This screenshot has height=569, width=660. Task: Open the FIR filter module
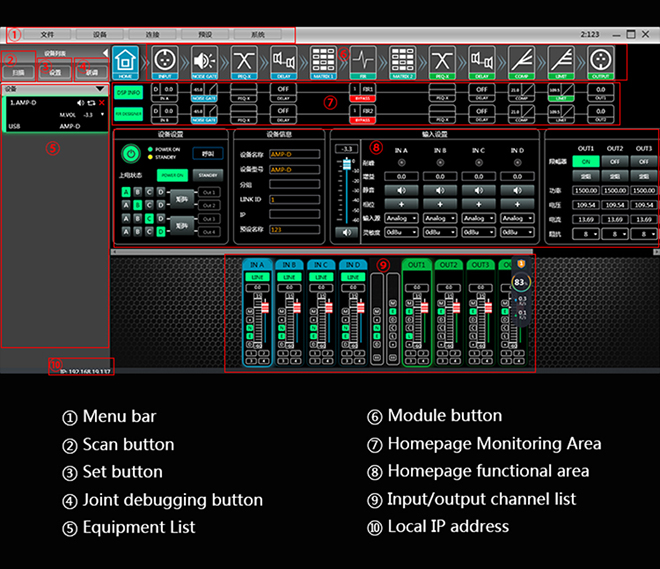tap(362, 60)
